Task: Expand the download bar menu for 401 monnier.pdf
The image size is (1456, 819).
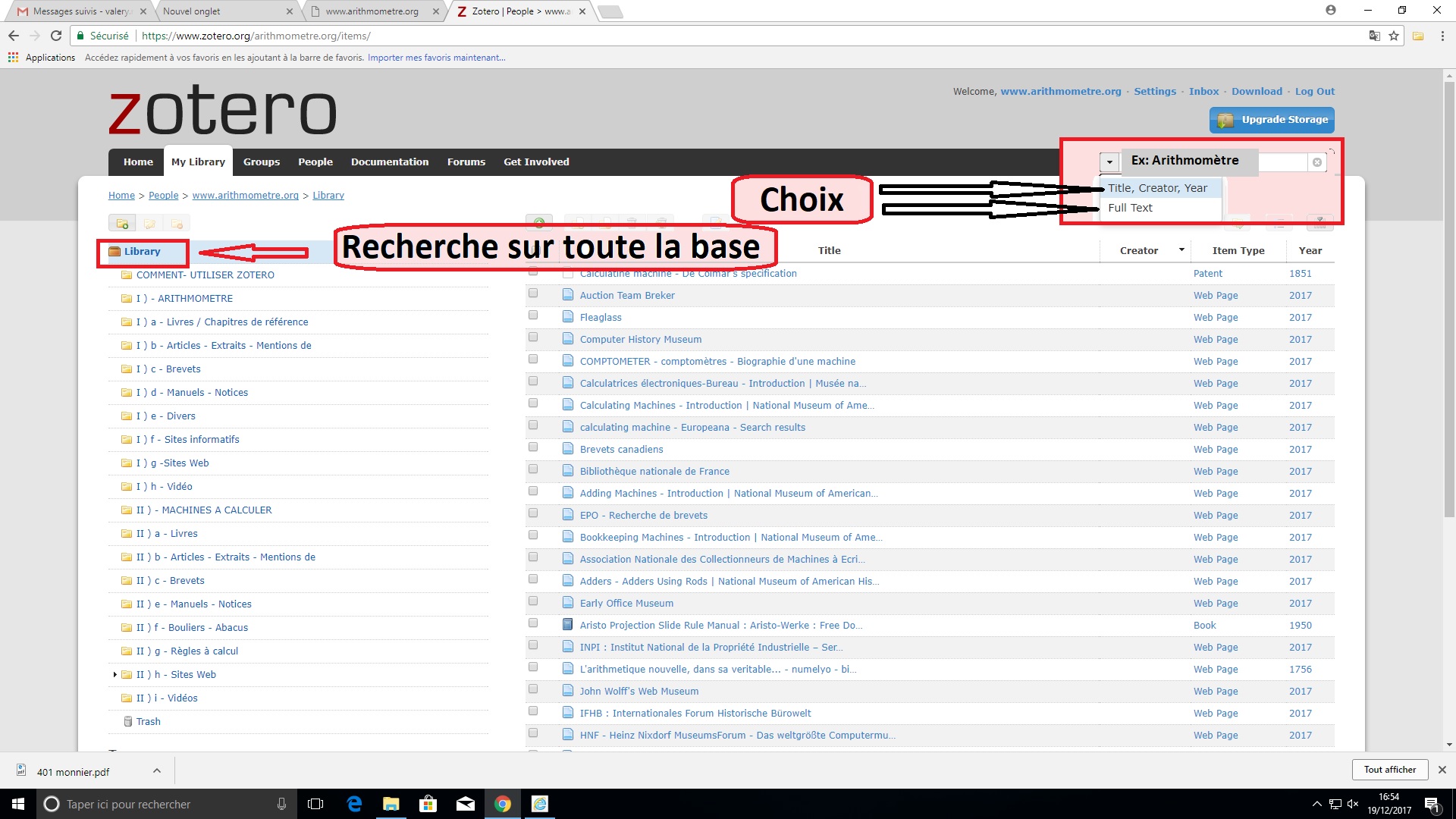Action: [157, 771]
